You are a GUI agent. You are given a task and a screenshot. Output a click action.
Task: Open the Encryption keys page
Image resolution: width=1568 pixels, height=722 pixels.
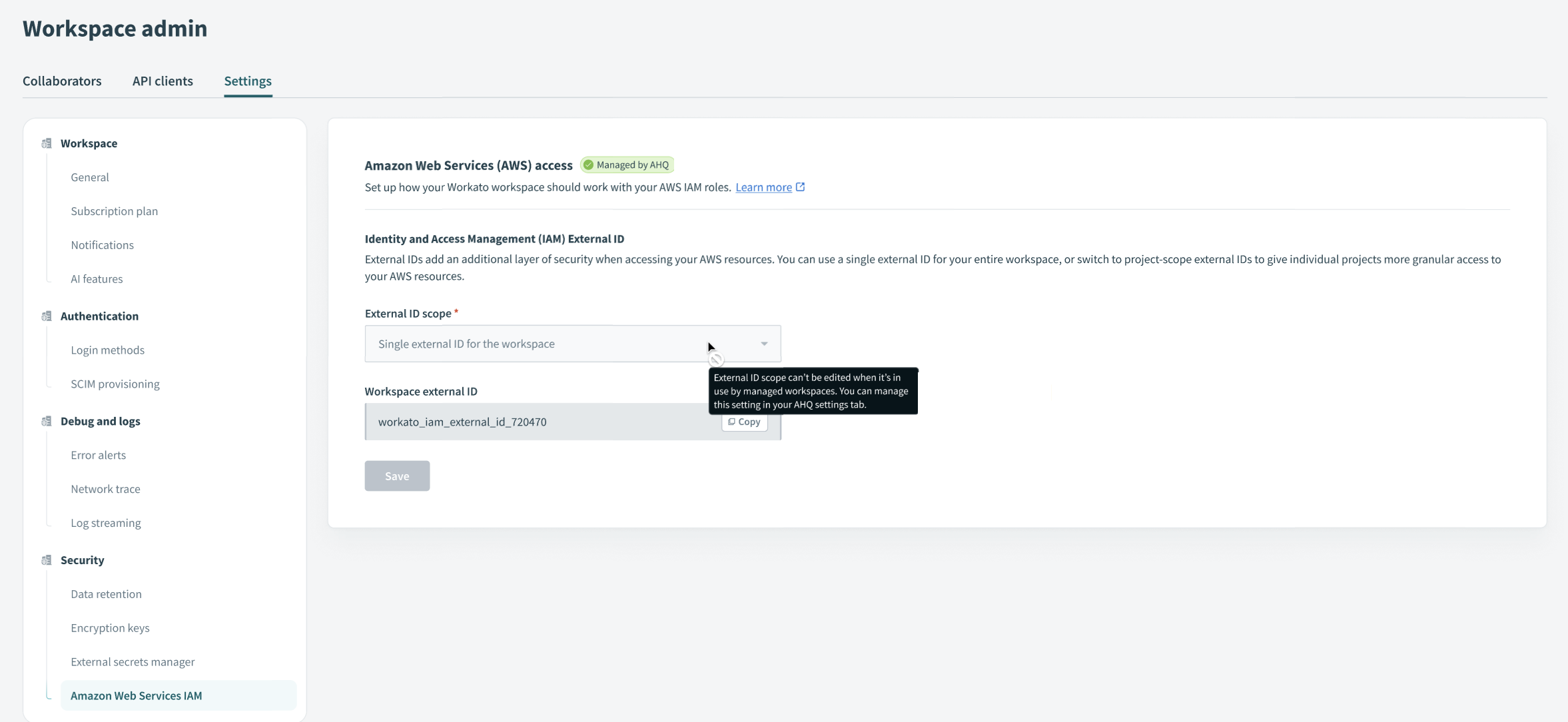coord(110,628)
